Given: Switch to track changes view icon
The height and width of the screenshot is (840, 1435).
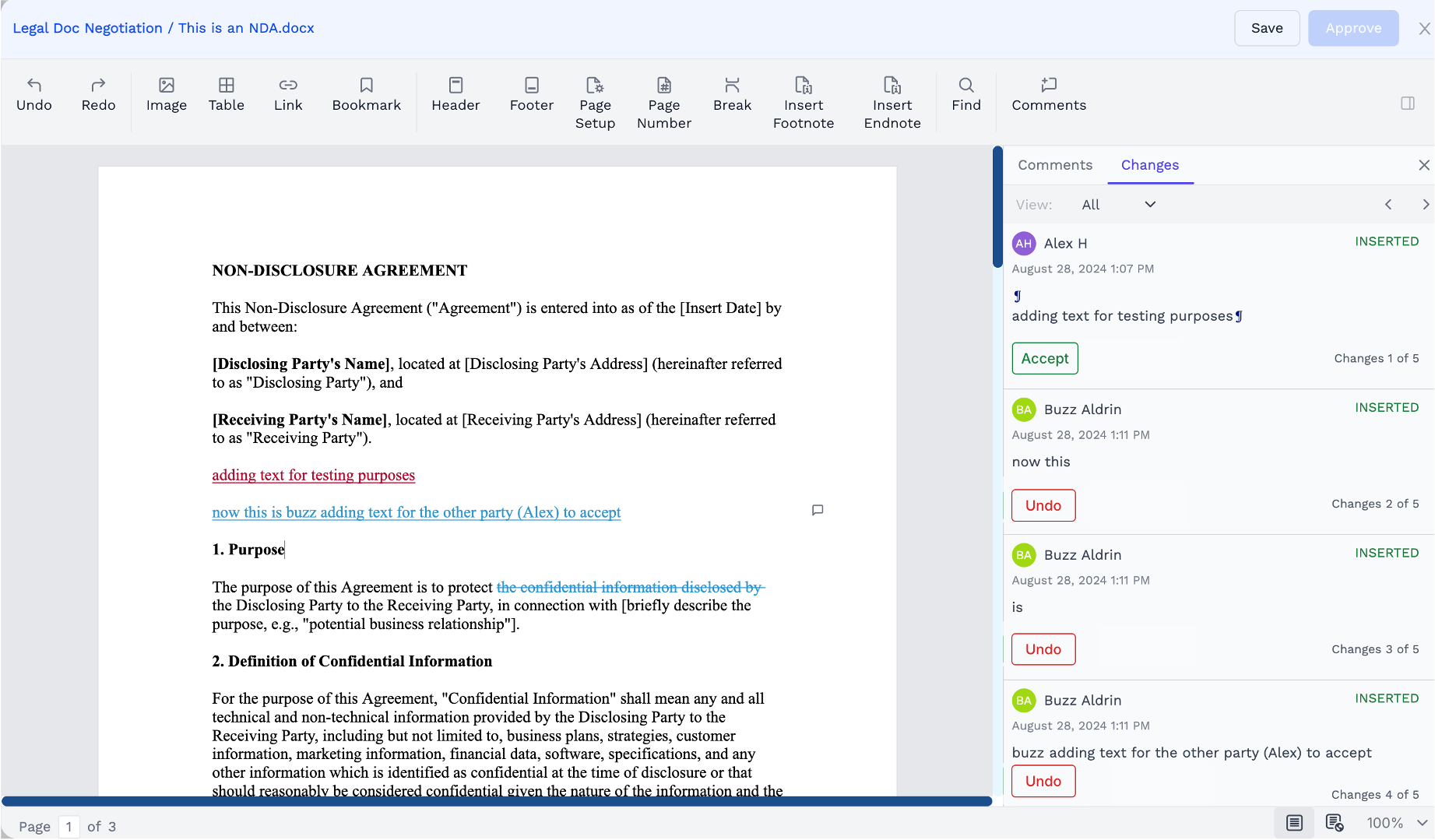Looking at the screenshot, I should (x=1335, y=823).
